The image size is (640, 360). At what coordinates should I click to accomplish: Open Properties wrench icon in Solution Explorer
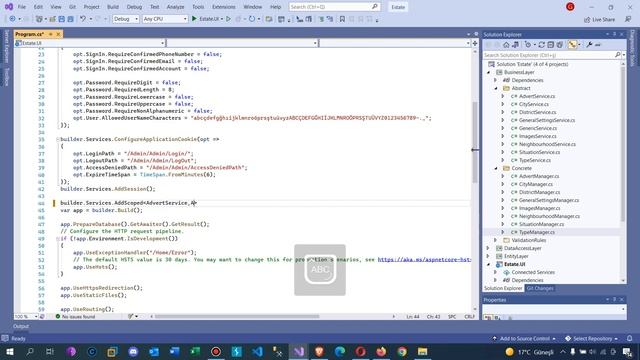point(589,45)
